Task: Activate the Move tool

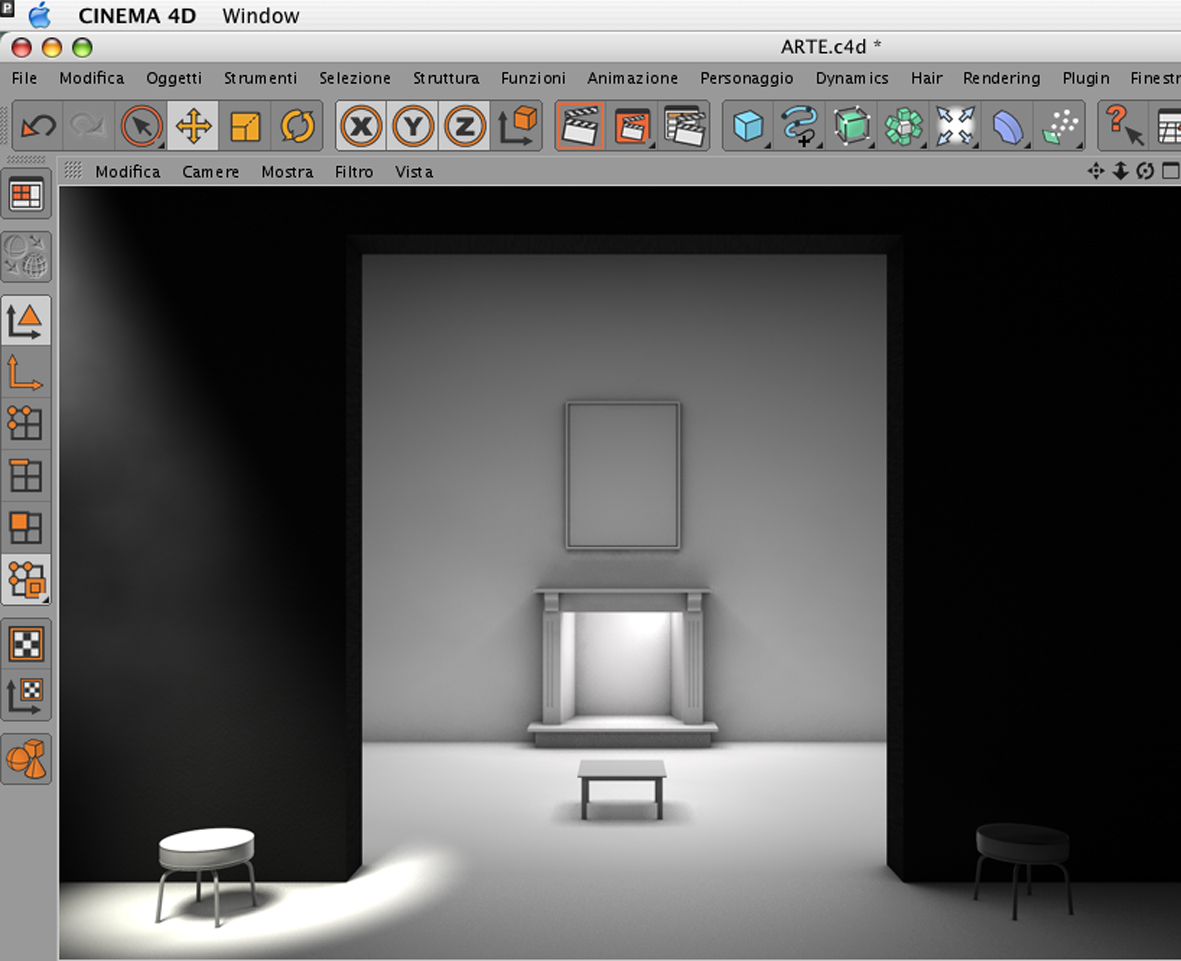Action: click(194, 126)
